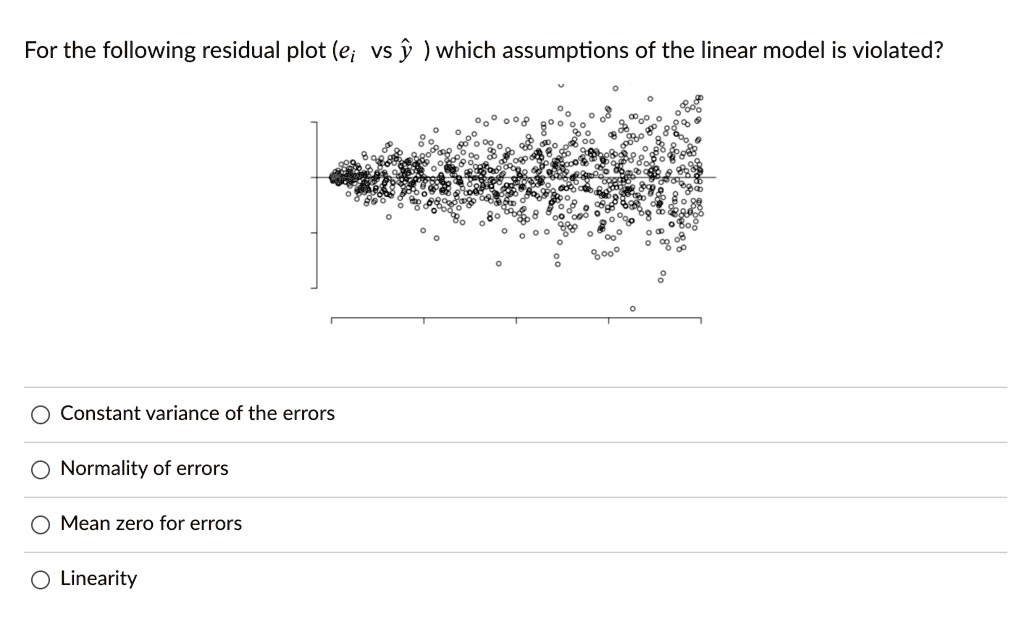The image size is (1024, 627).
Task: Click the horizontal axis of the residual plot
Action: pos(515,320)
